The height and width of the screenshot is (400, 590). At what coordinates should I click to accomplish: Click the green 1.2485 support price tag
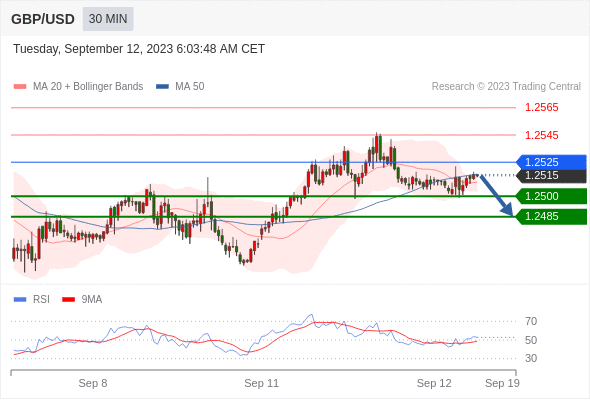click(551, 216)
